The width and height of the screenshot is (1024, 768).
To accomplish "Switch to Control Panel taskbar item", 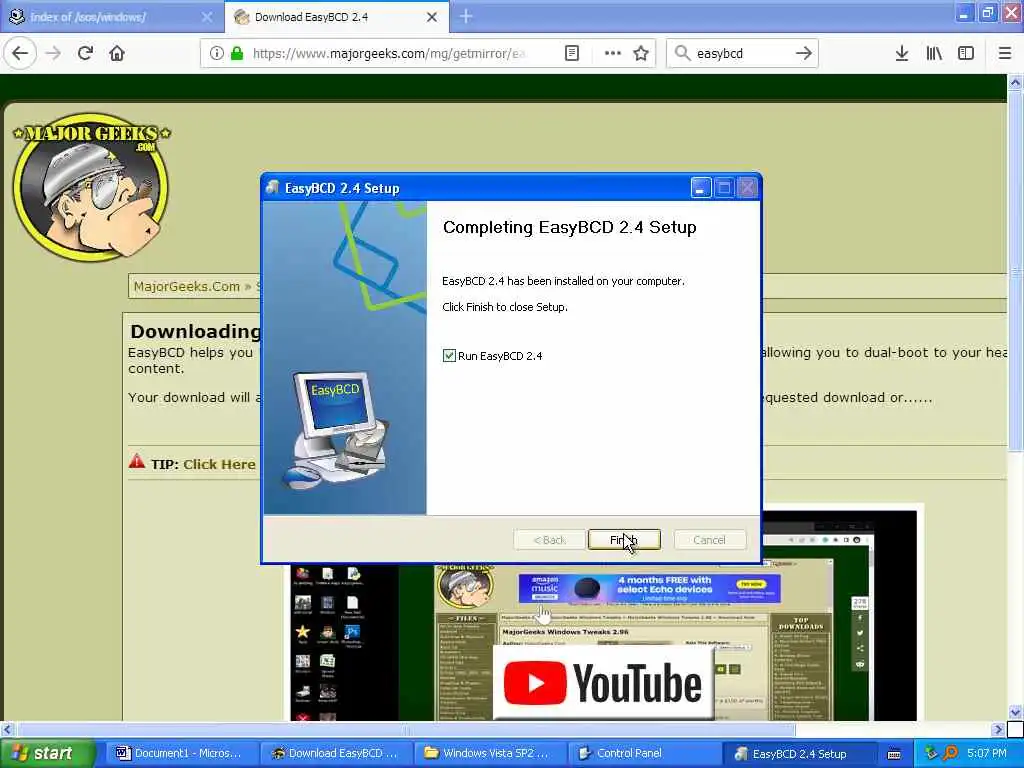I will pos(643,753).
